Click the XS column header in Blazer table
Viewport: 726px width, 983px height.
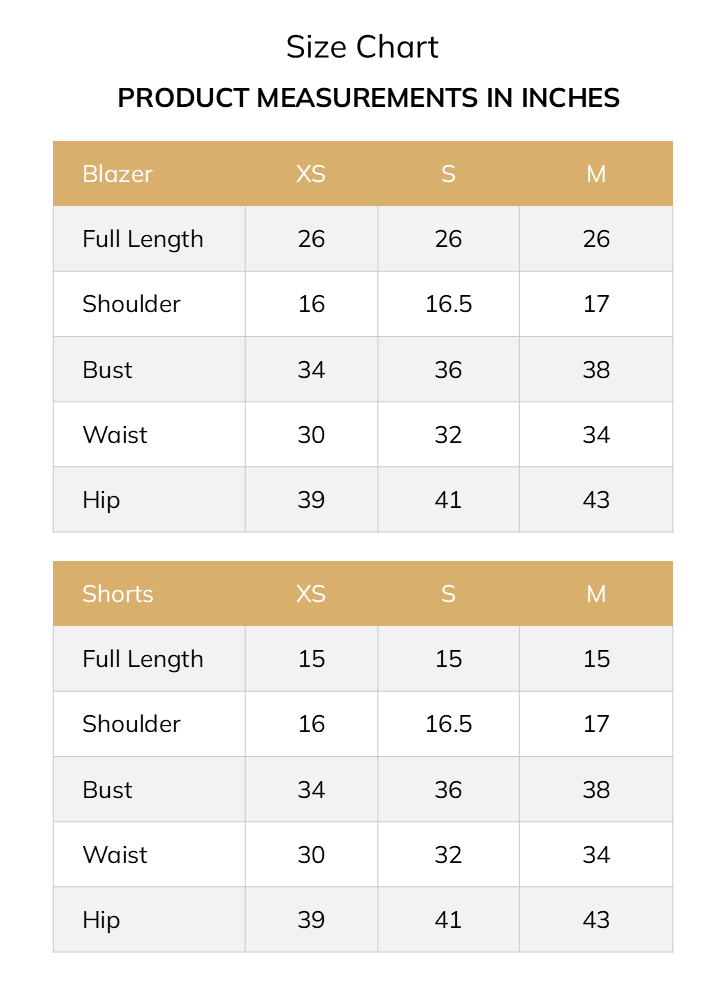coord(311,174)
